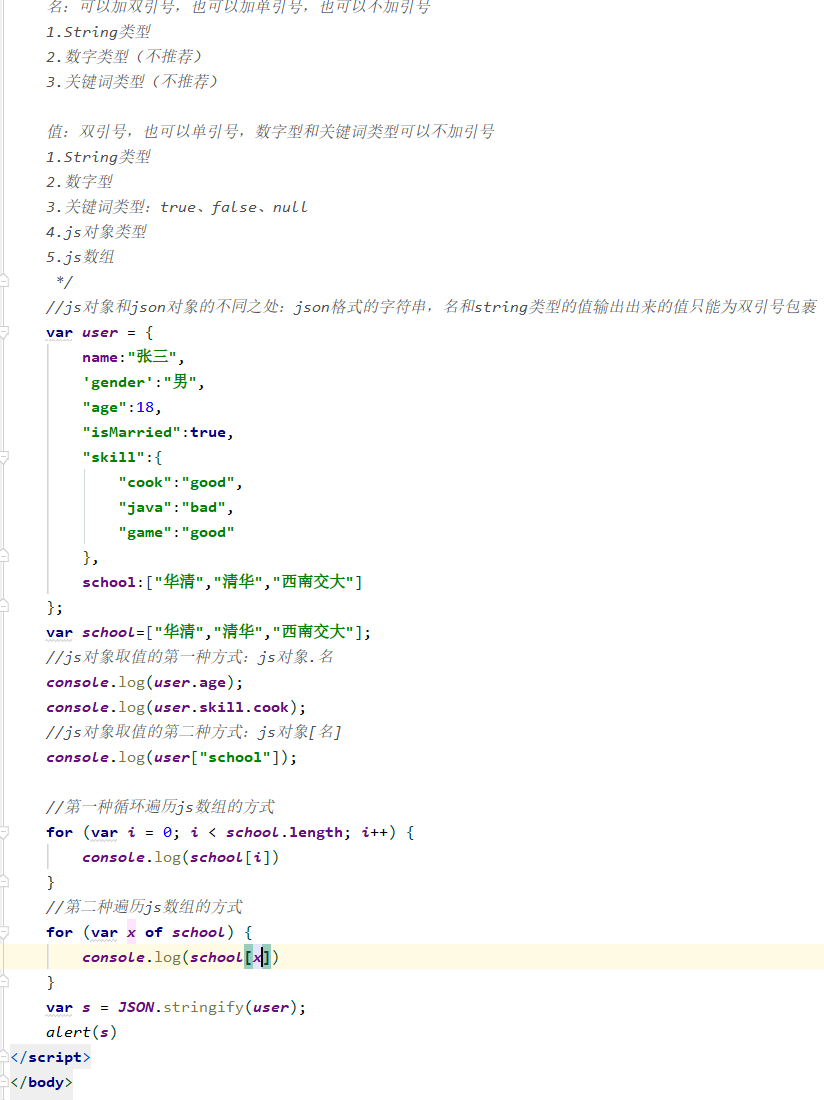Click the console.log(user["school"]) line
Screen dimensions: 824x1100
click(x=172, y=758)
